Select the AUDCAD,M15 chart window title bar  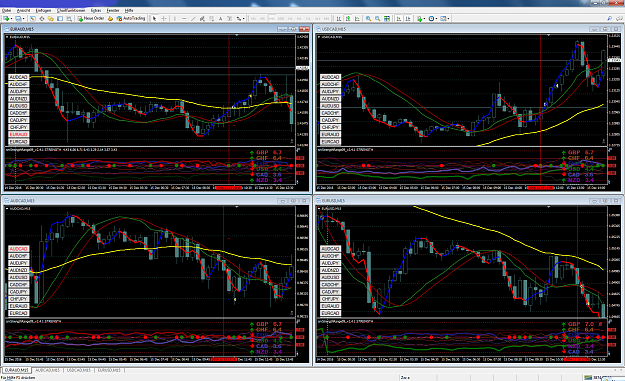[156, 200]
